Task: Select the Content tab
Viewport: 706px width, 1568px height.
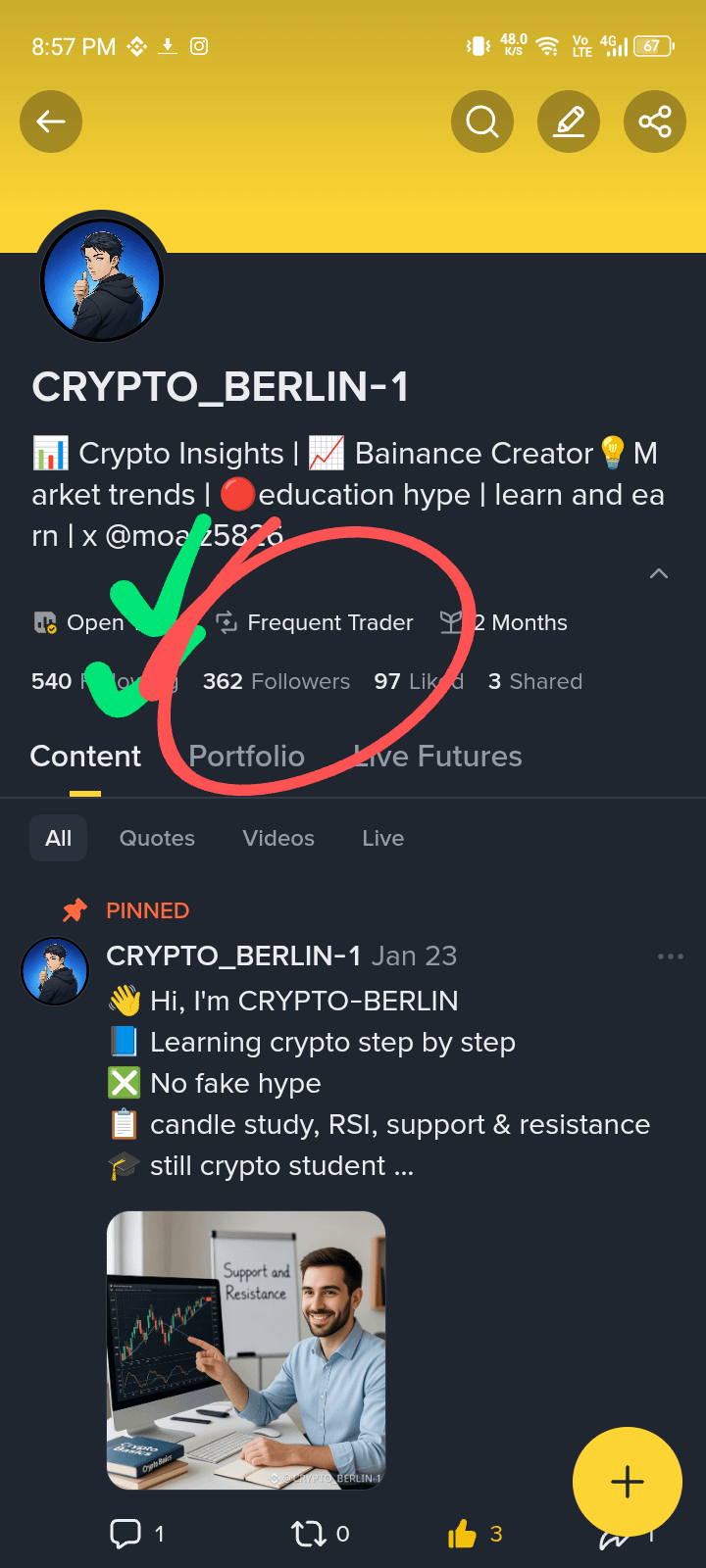Action: click(x=85, y=756)
